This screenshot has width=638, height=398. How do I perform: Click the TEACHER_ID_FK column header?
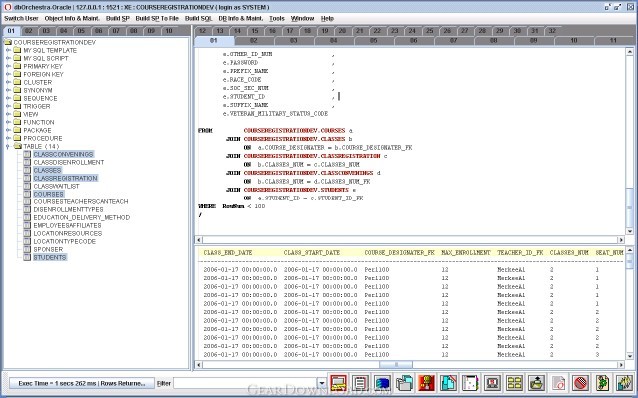click(520, 253)
